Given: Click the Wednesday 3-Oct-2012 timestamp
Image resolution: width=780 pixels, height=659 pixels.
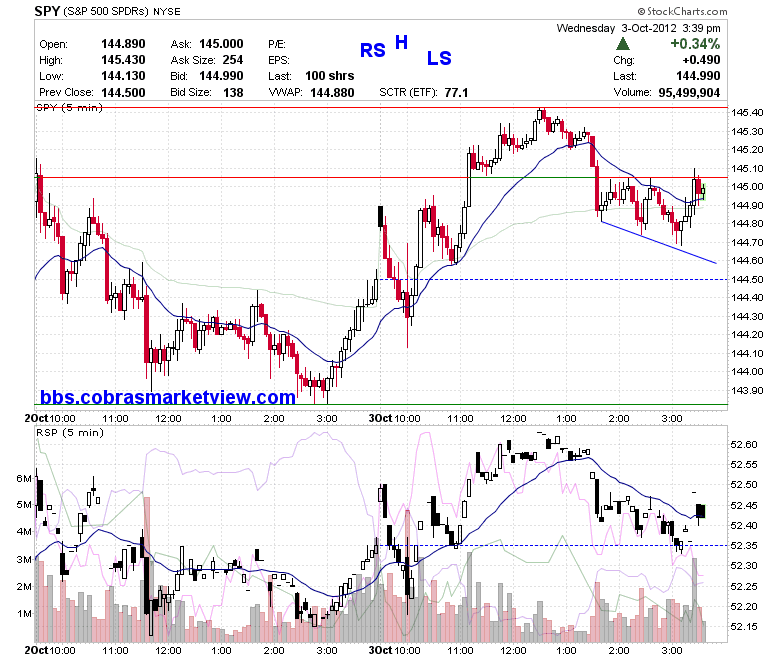Looking at the screenshot, I should pyautogui.click(x=638, y=28).
